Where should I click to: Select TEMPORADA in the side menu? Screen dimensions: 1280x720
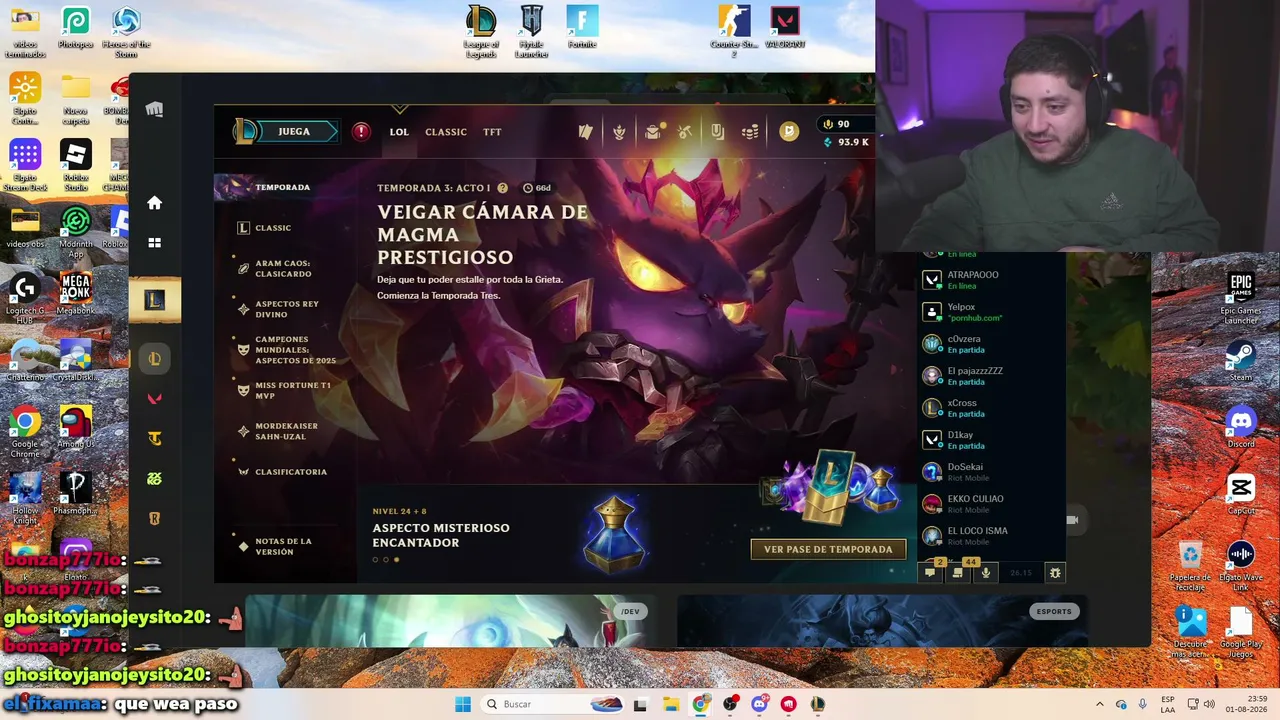(x=282, y=187)
